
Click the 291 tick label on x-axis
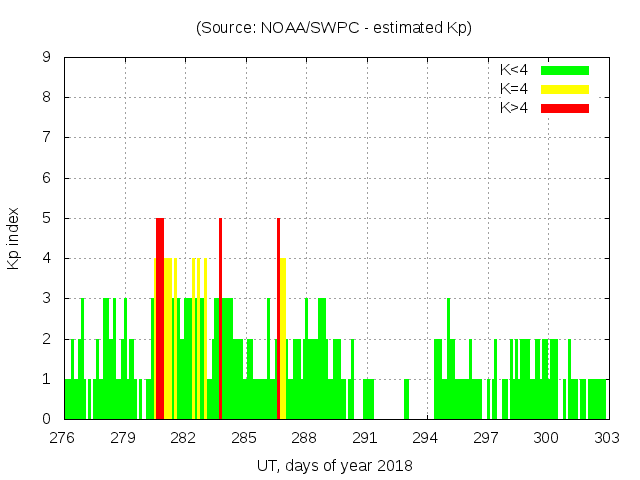click(x=365, y=438)
